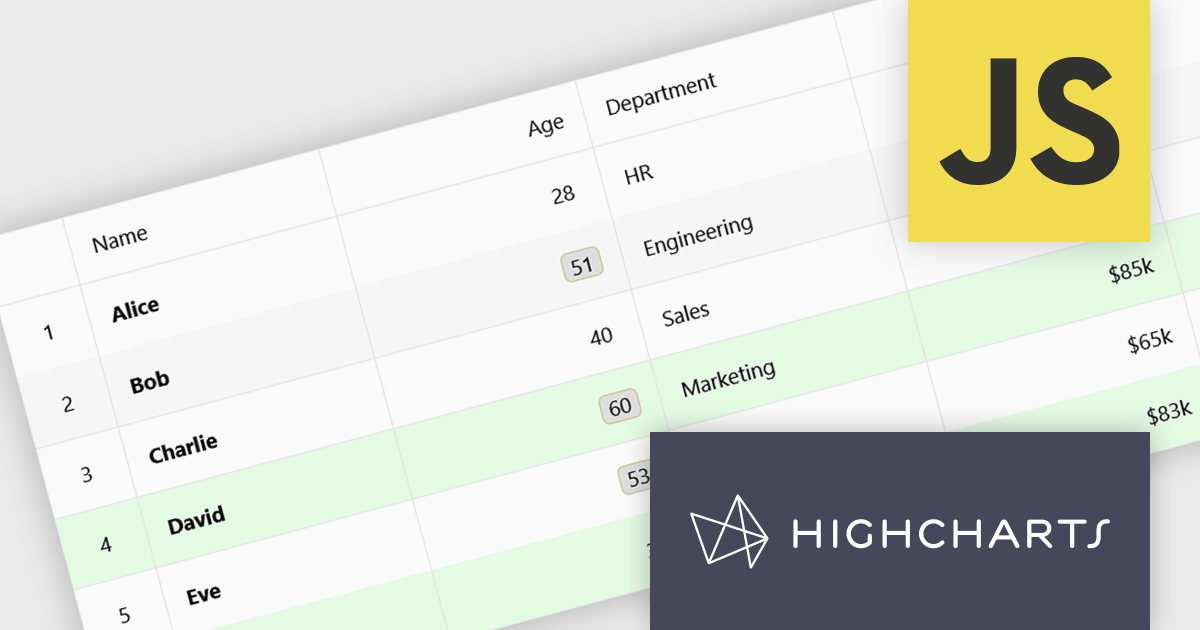Click the highlighted age badge 60
This screenshot has height=630, width=1200.
(620, 407)
